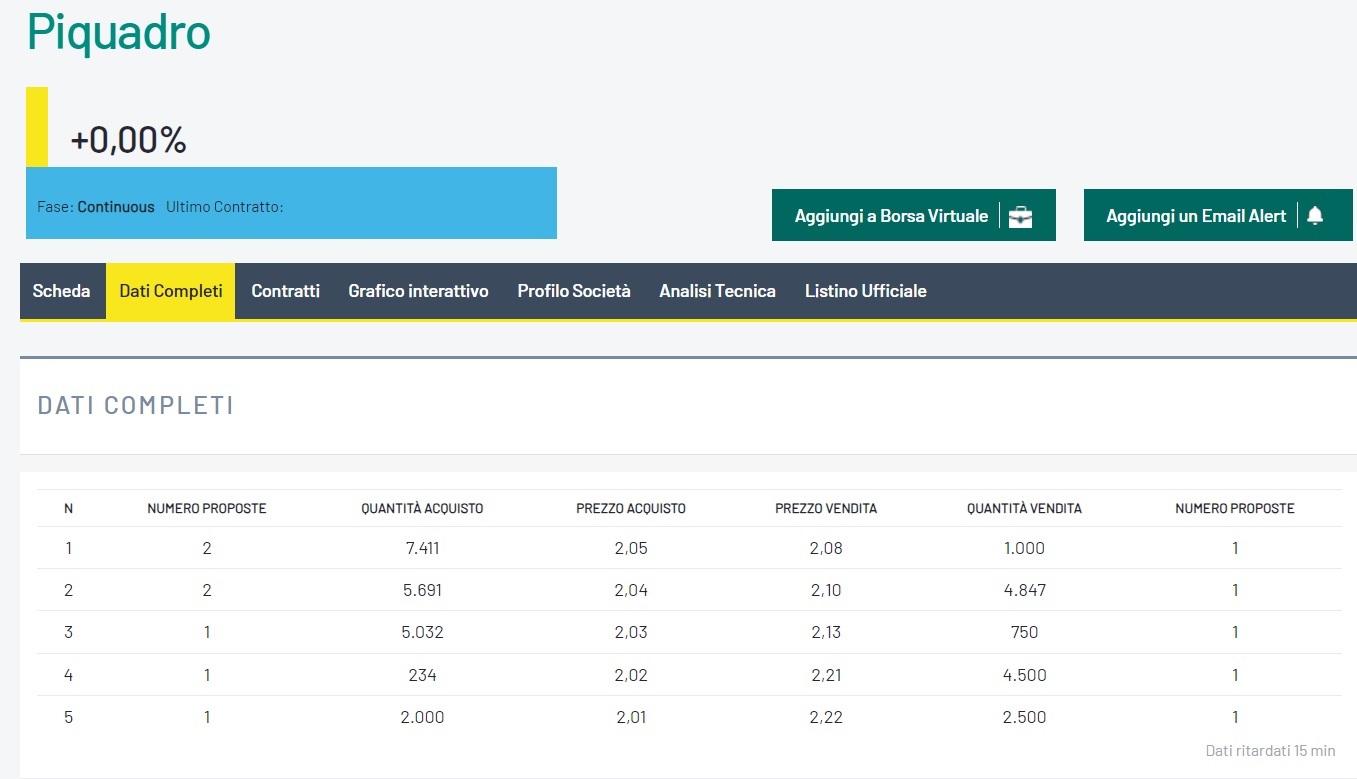
Task: Click buy price 2,05
Action: 631,548
